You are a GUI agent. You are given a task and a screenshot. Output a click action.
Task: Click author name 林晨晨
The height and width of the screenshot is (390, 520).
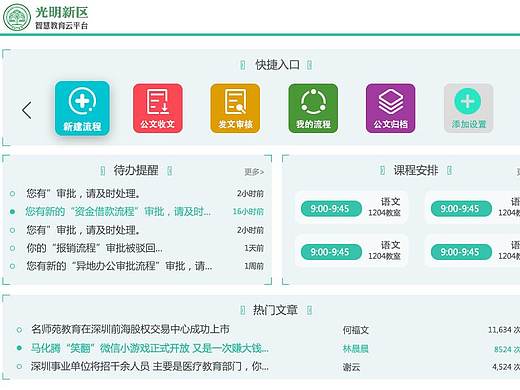coord(356,349)
